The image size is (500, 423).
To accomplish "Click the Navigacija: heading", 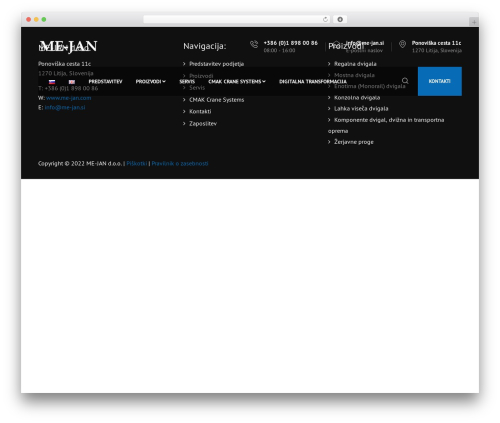I will [205, 46].
